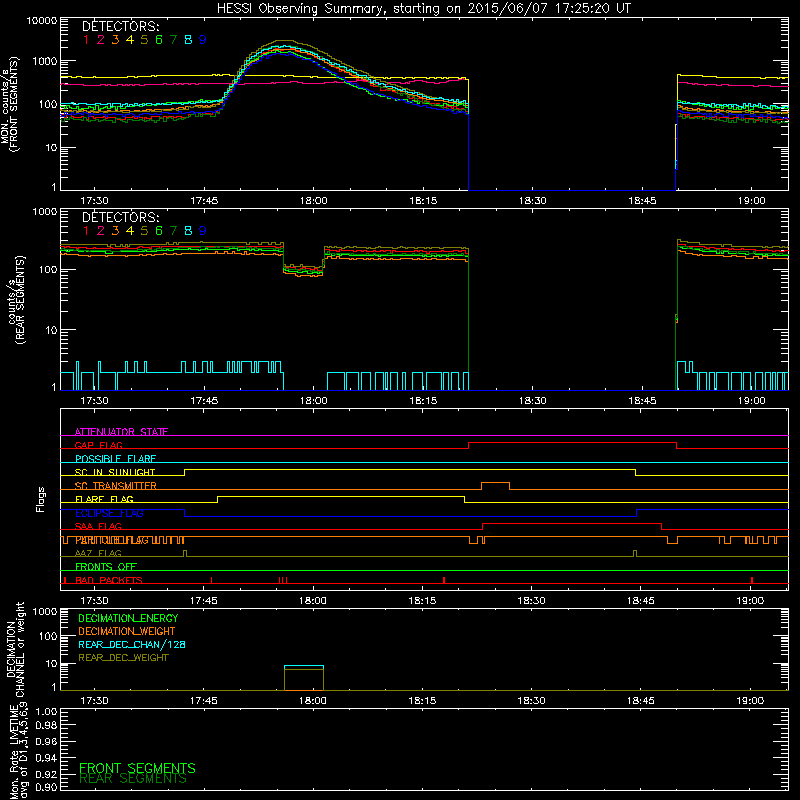Click the GAP_FLAG label
The width and height of the screenshot is (800, 800).
(98, 445)
